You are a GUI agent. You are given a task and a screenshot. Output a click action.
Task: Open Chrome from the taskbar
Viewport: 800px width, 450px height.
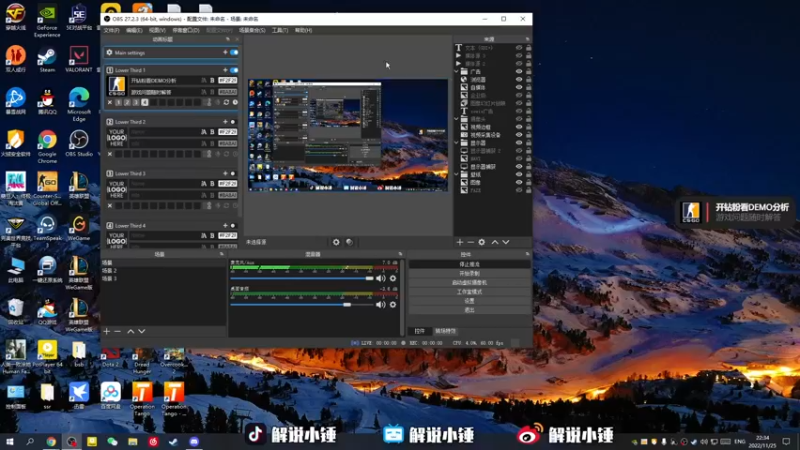[x=51, y=441]
